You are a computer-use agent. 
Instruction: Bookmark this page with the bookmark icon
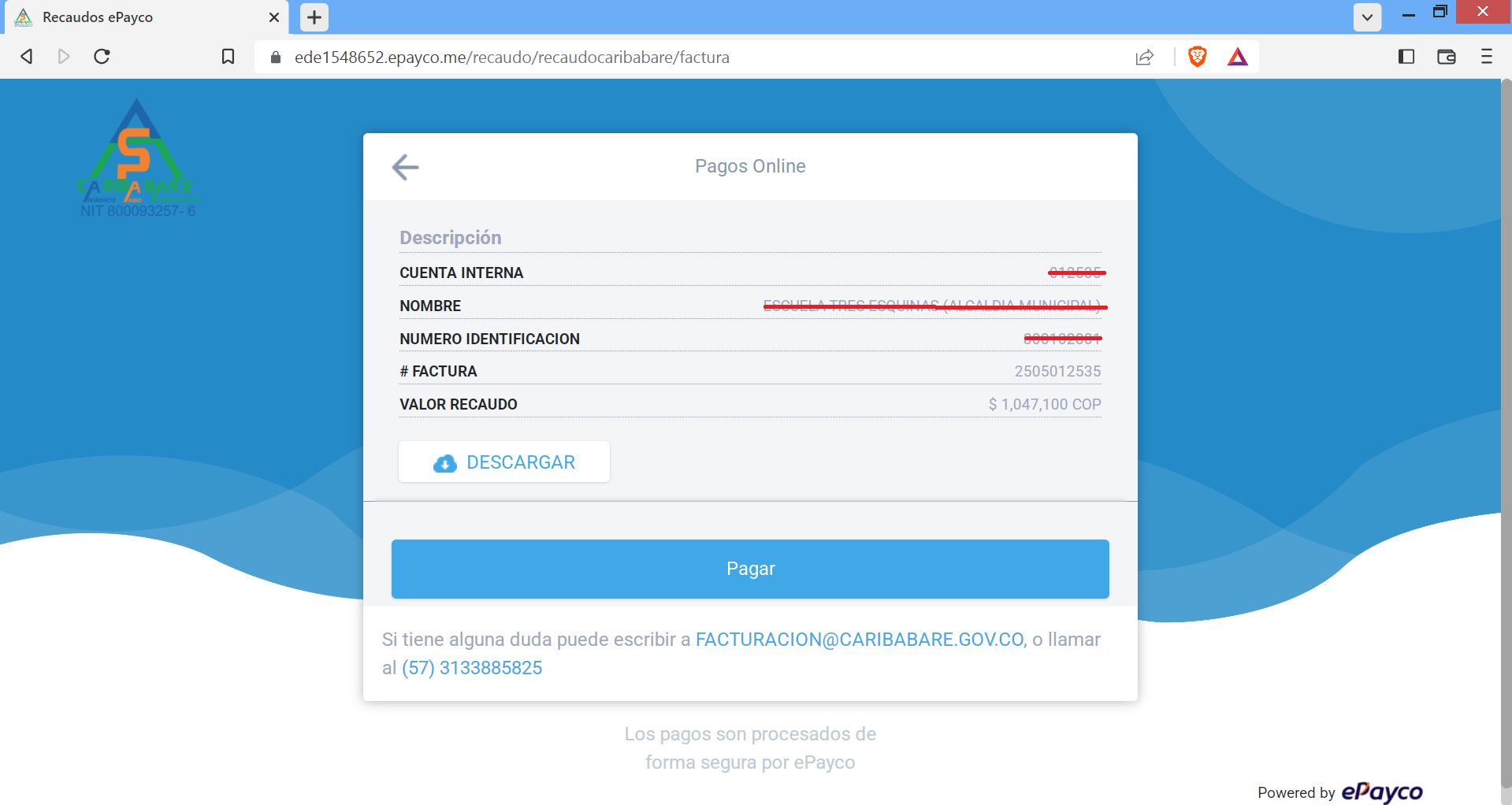point(228,57)
